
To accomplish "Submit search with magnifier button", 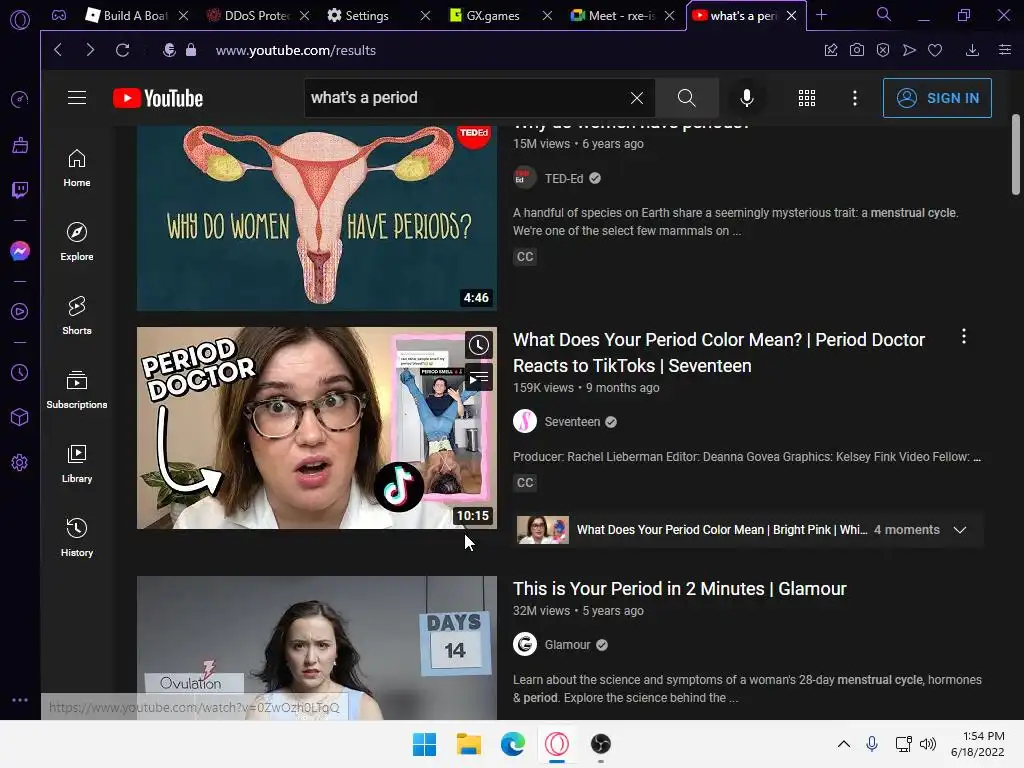I will click(687, 98).
